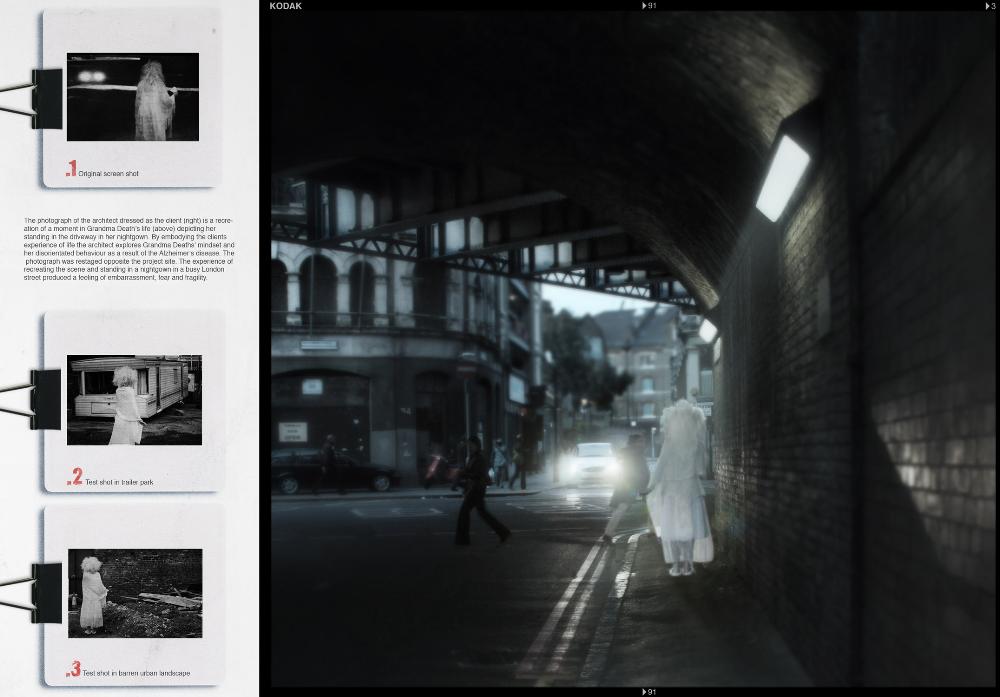The height and width of the screenshot is (697, 1000).
Task: Click the frame marker 3 in top-right corner
Action: pos(990,6)
